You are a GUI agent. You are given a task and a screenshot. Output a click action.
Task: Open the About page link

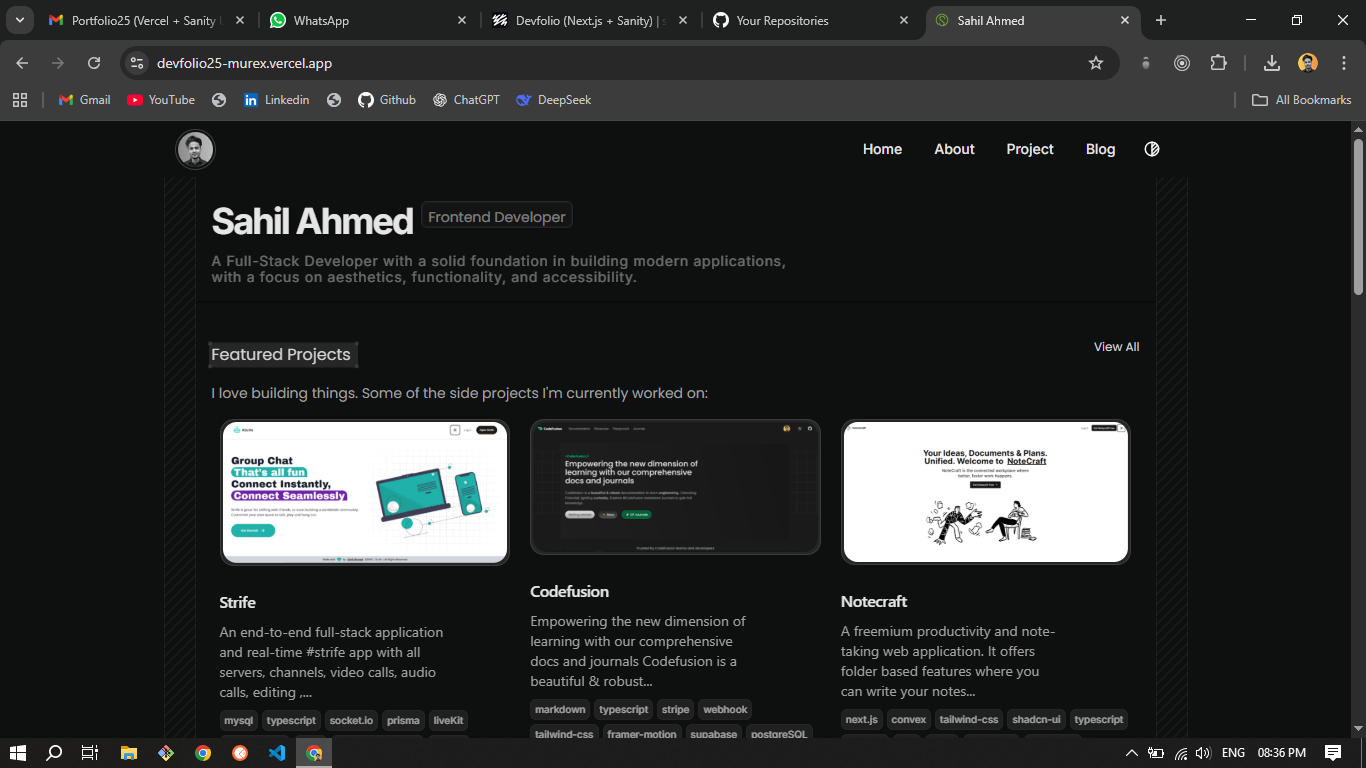954,149
